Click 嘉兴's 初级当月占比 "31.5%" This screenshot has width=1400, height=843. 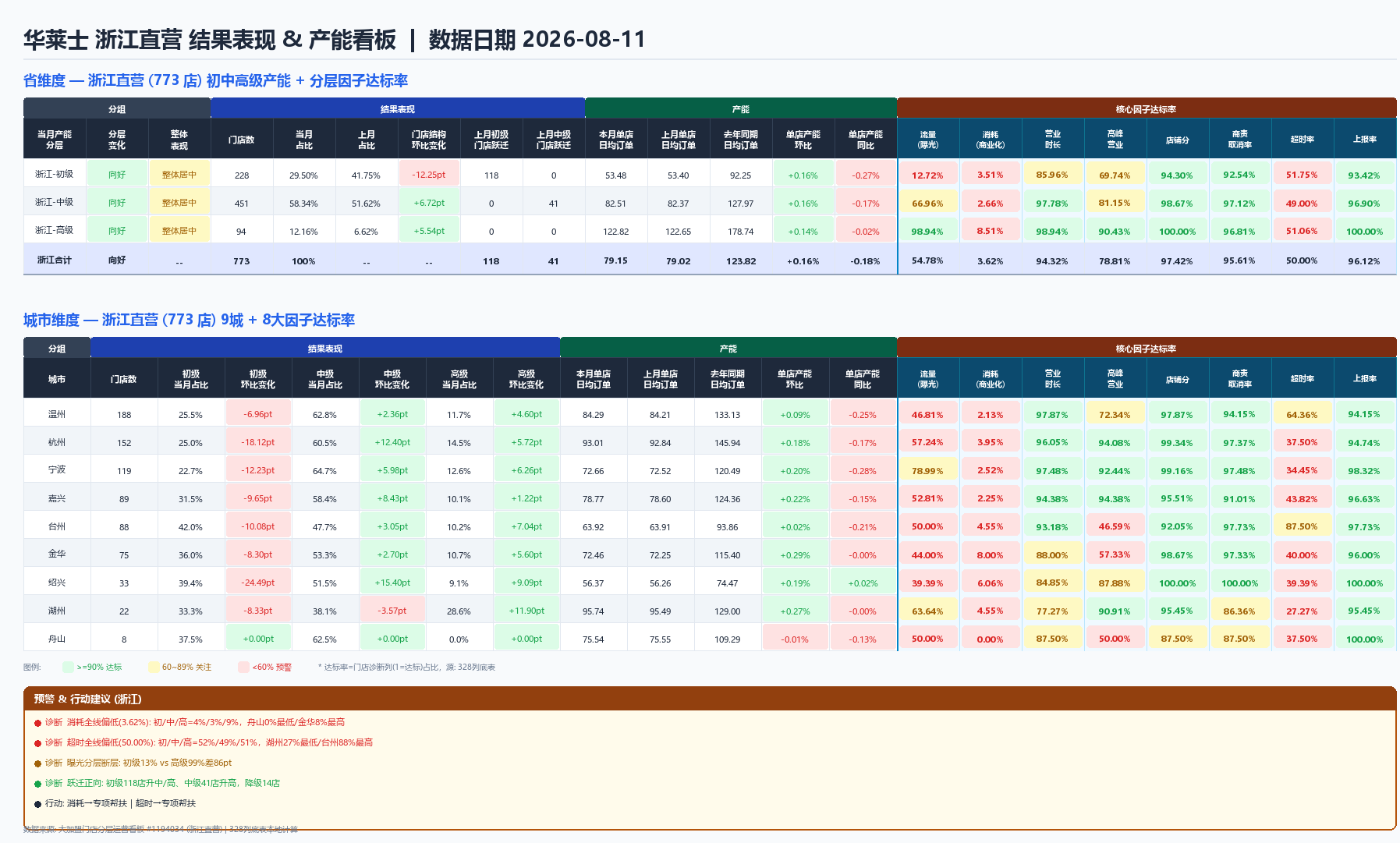pos(191,499)
